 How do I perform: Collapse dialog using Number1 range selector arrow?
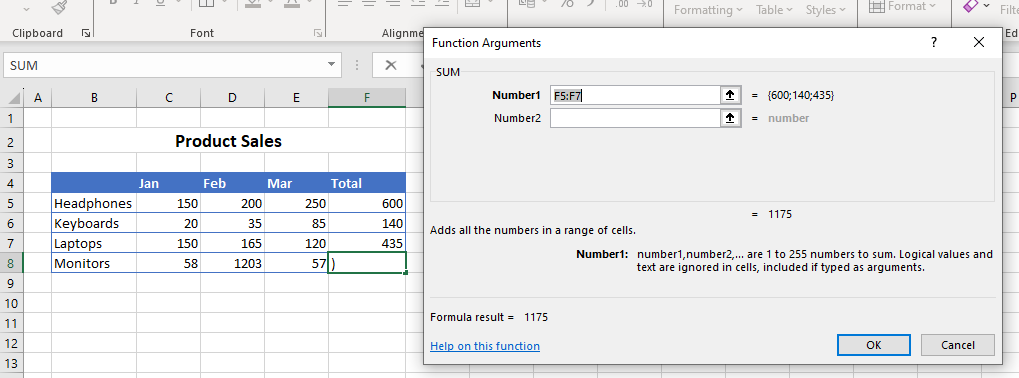tap(730, 95)
